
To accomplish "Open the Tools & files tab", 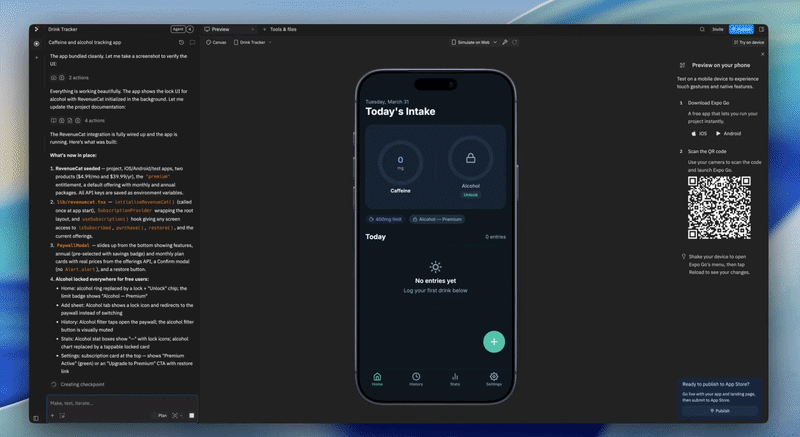I will coord(282,30).
